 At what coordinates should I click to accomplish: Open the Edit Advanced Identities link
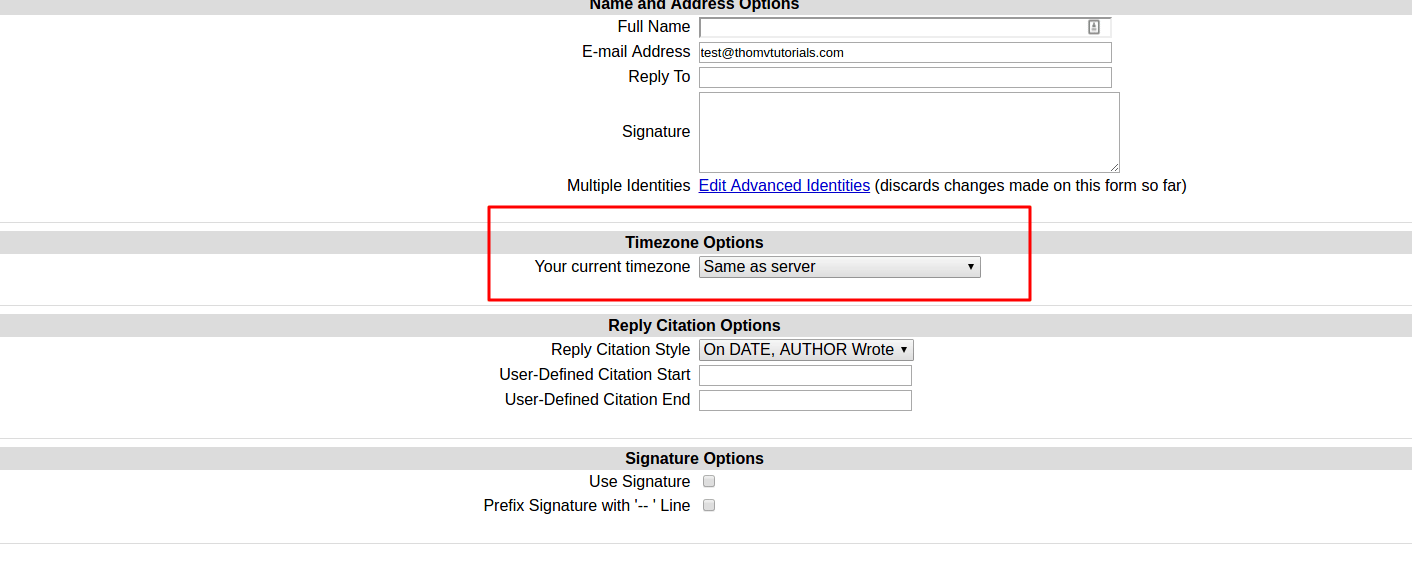[x=784, y=185]
